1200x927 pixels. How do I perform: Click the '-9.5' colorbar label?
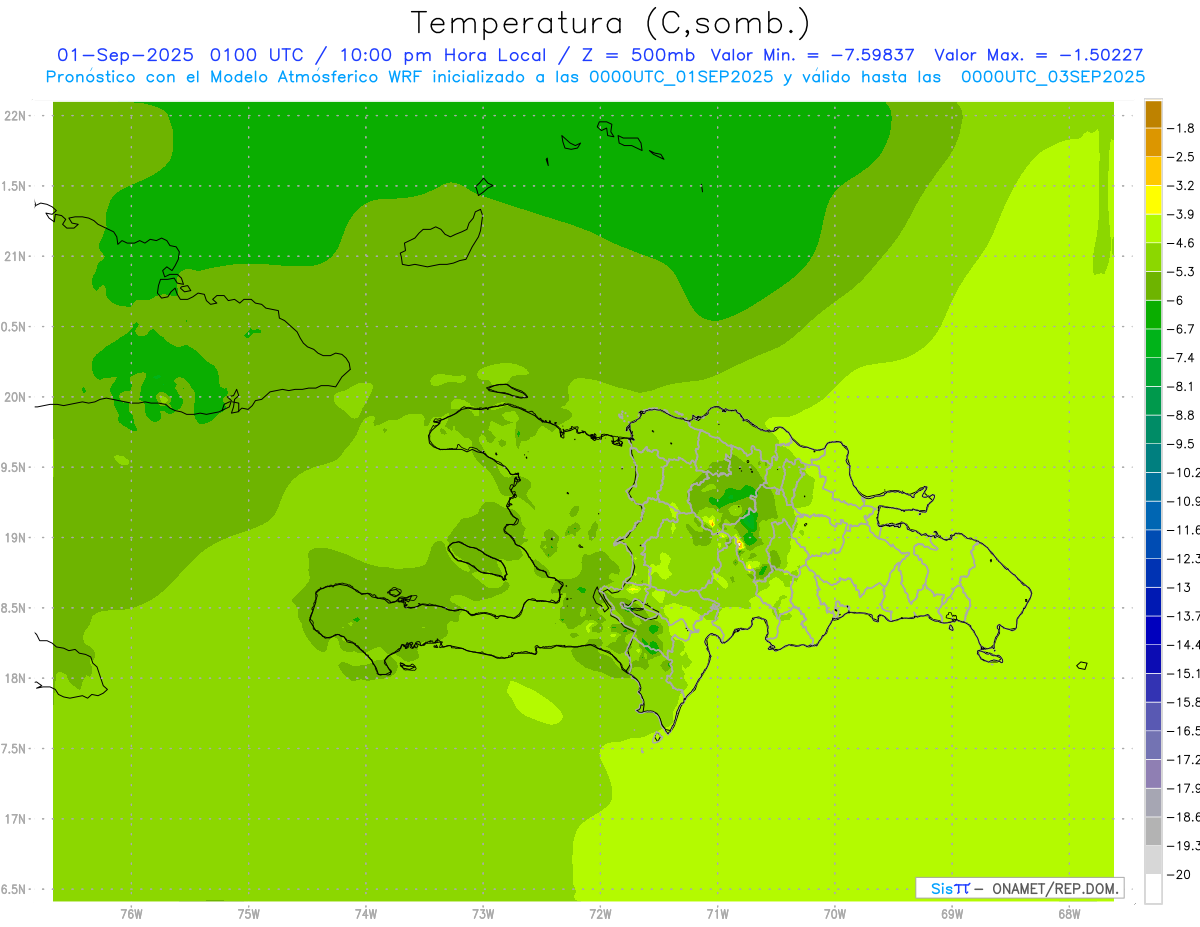(1183, 444)
